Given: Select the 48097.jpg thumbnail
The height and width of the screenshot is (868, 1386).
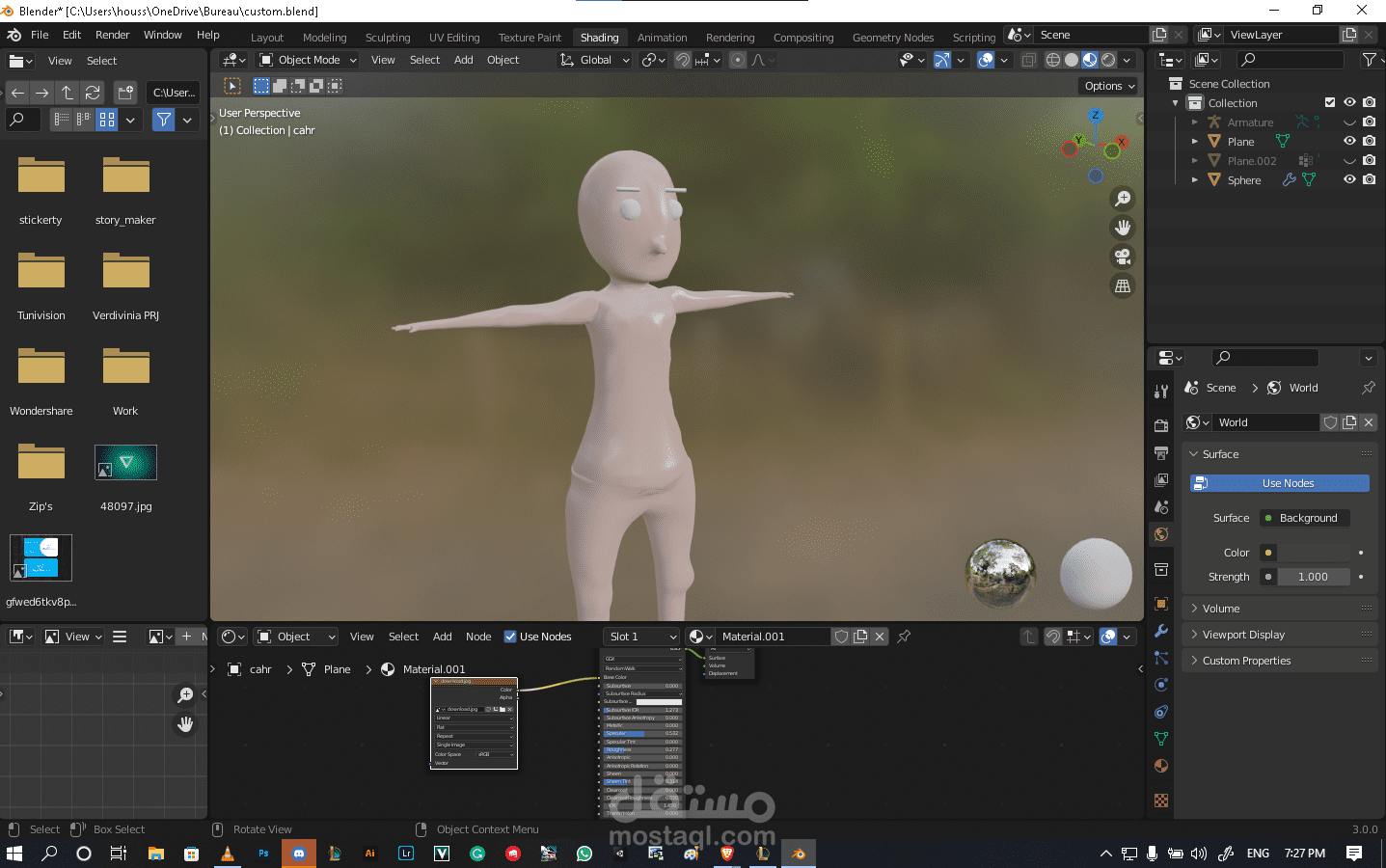Looking at the screenshot, I should coord(125,463).
